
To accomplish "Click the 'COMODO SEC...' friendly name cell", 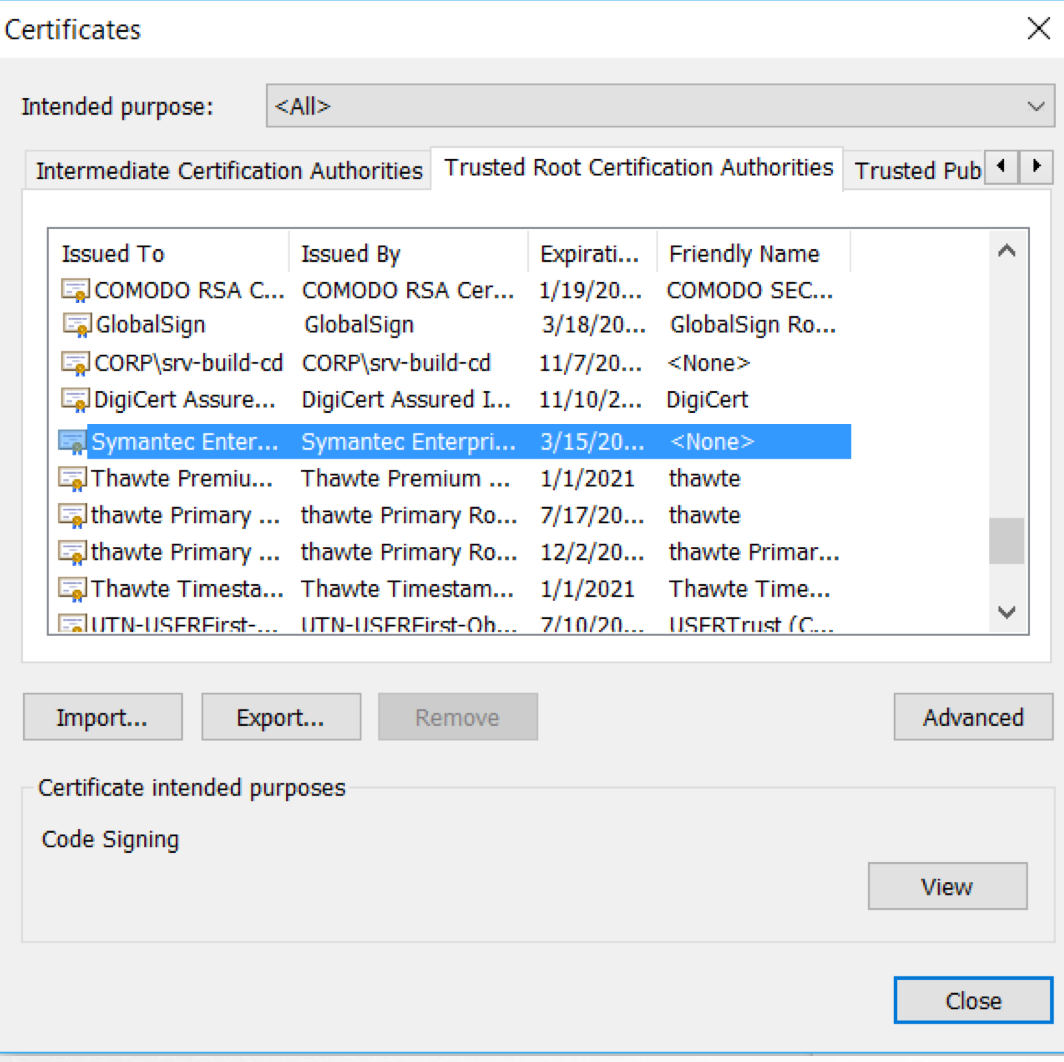I will [x=750, y=290].
